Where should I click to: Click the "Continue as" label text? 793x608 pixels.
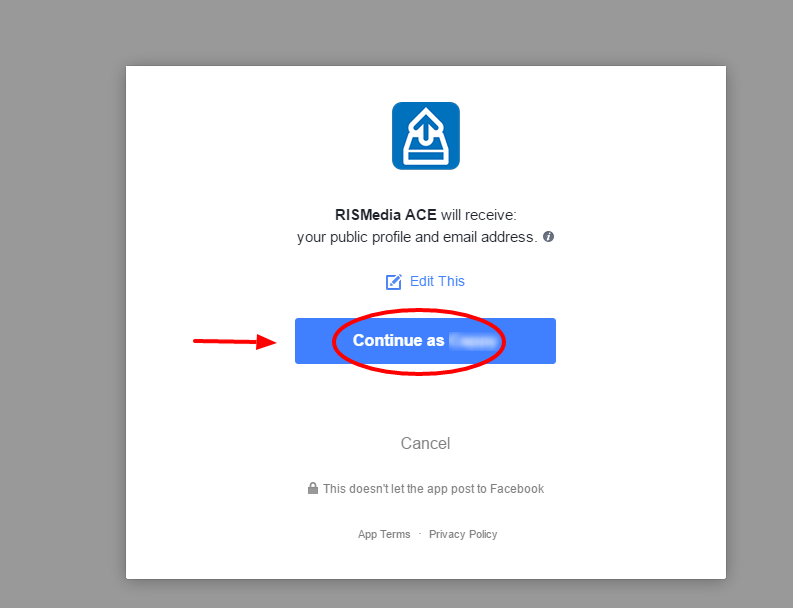[399, 340]
